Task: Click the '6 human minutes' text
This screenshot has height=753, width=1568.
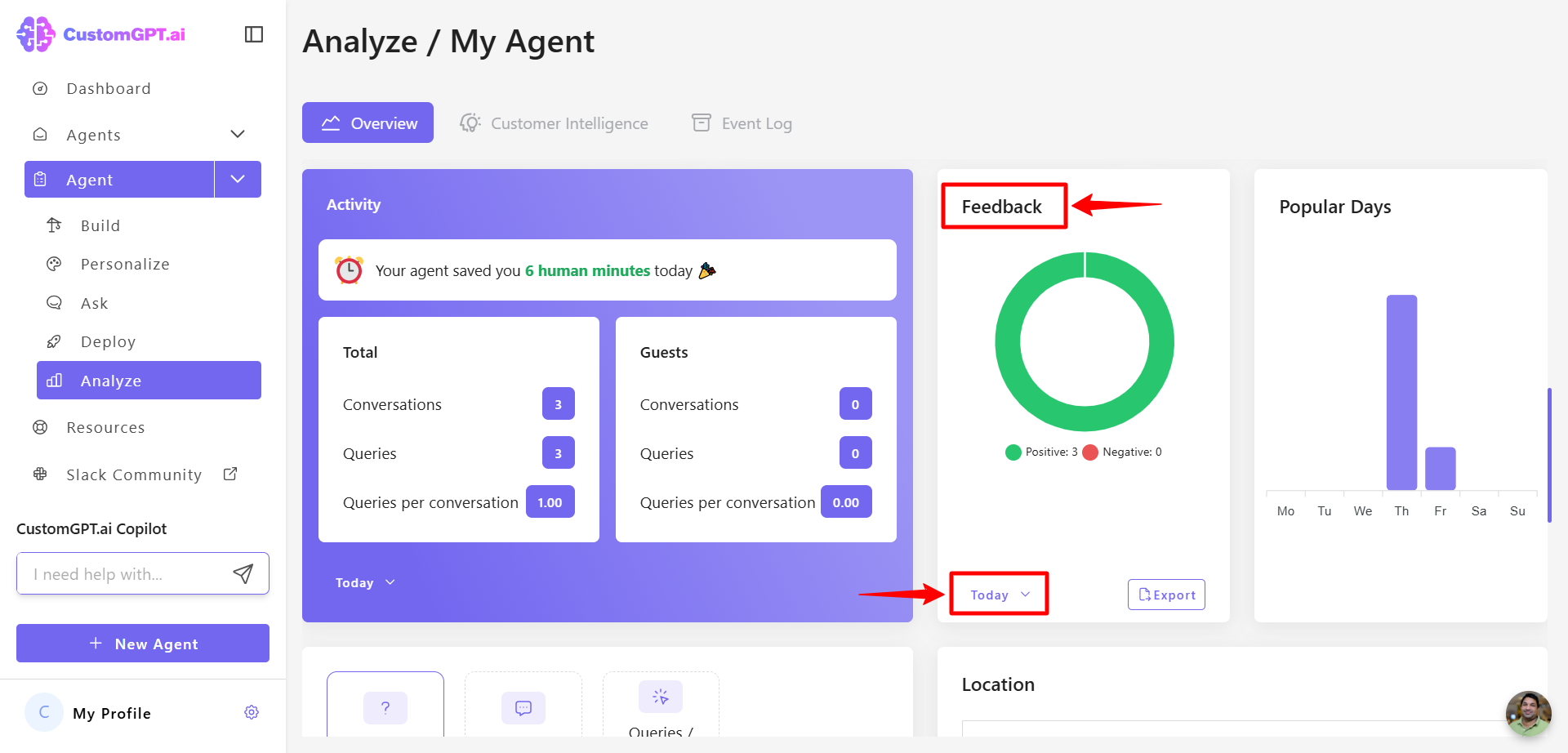Action: point(587,270)
